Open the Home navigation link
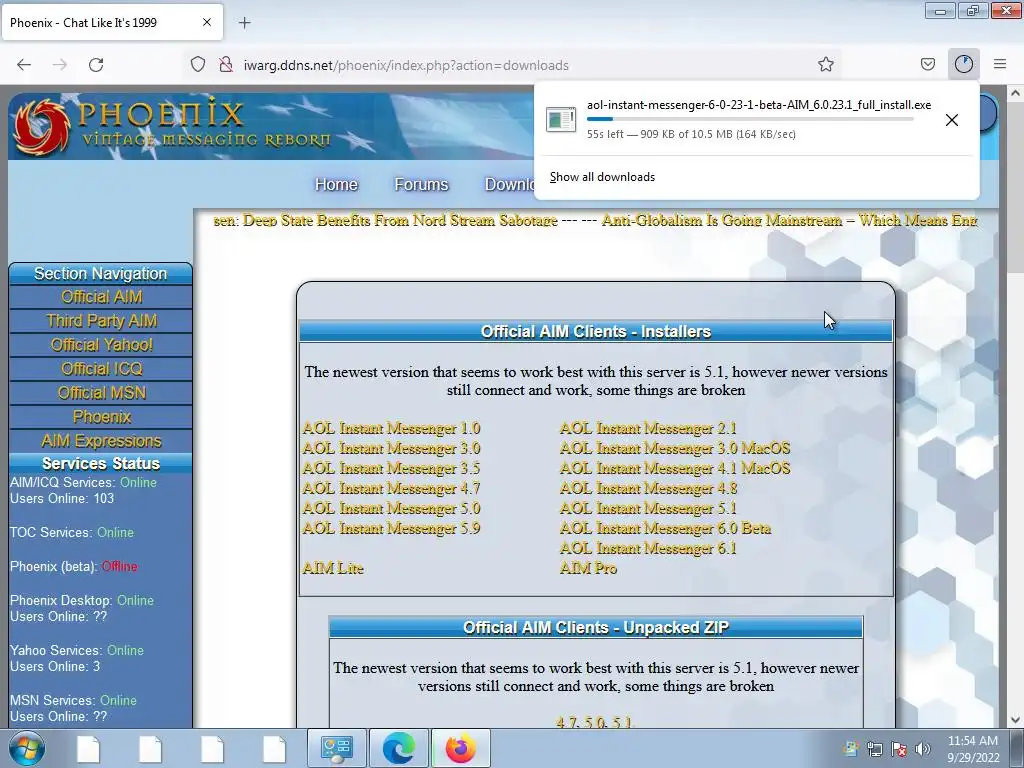The width and height of the screenshot is (1024, 768). point(336,185)
